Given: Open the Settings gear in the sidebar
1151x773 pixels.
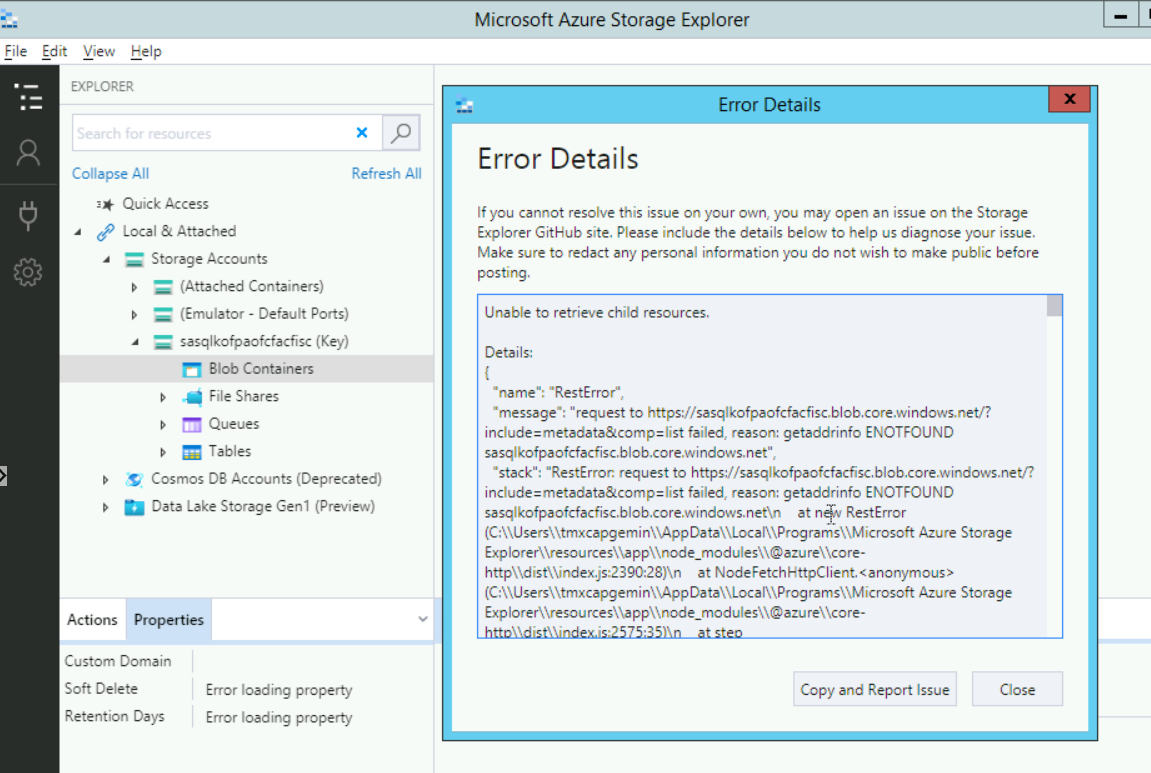Looking at the screenshot, I should coord(29,272).
